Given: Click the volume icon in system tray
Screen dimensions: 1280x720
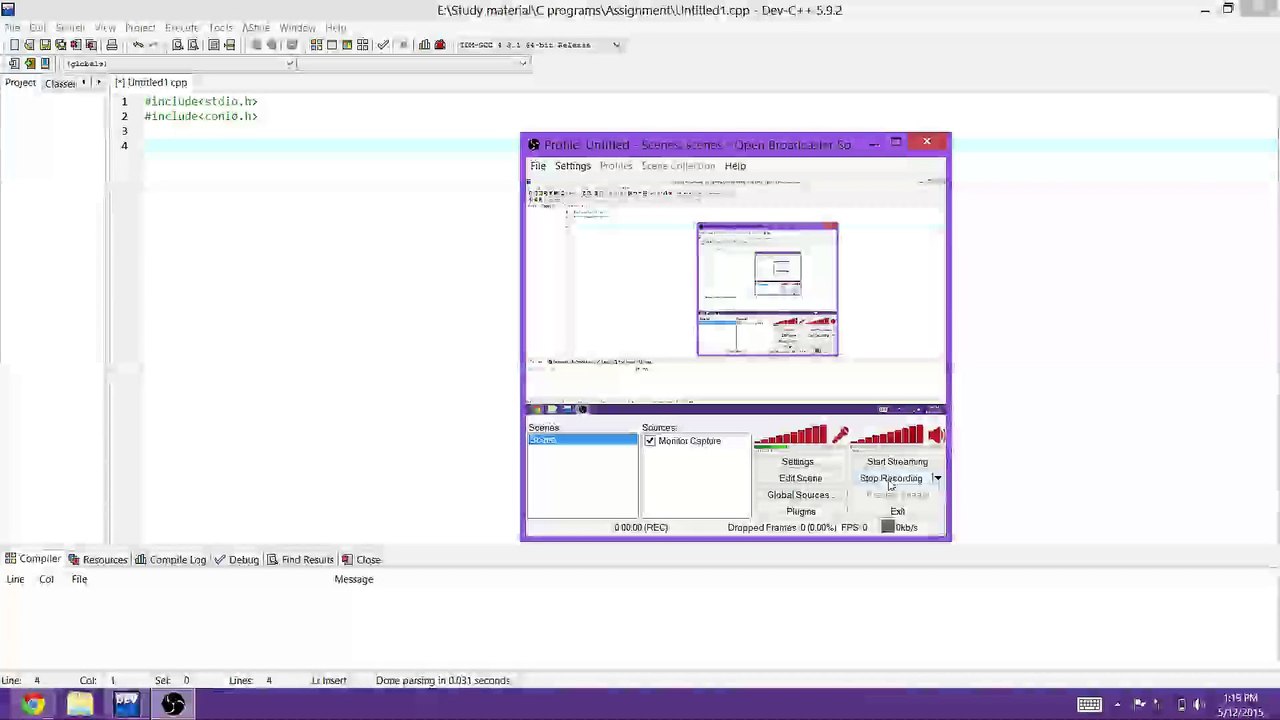Looking at the screenshot, I should tap(1198, 704).
